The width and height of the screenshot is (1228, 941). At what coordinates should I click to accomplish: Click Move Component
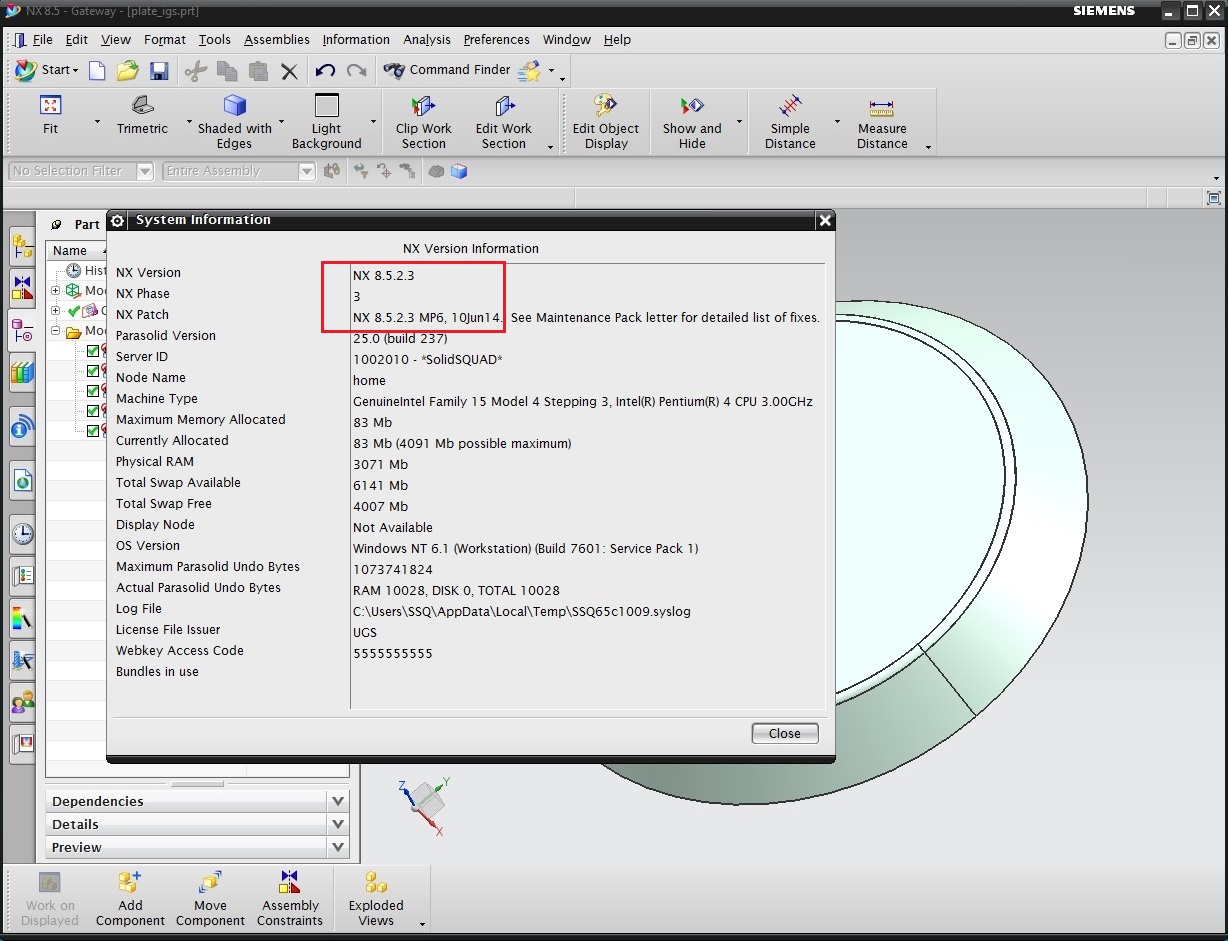pyautogui.click(x=210, y=898)
